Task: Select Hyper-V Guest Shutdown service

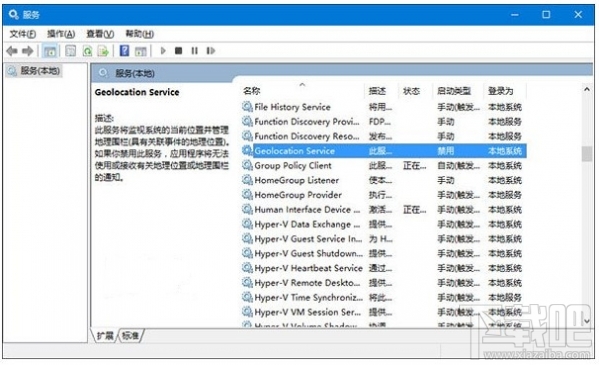Action: [309, 253]
